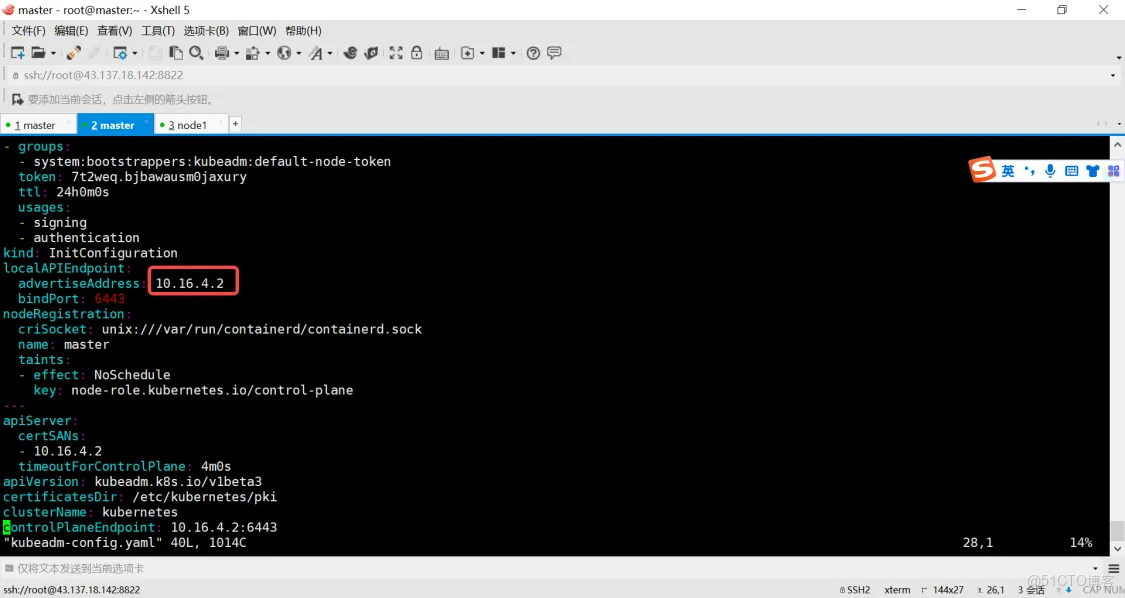The height and width of the screenshot is (598, 1125).
Task: Open the 查看(V) menu
Action: point(115,31)
